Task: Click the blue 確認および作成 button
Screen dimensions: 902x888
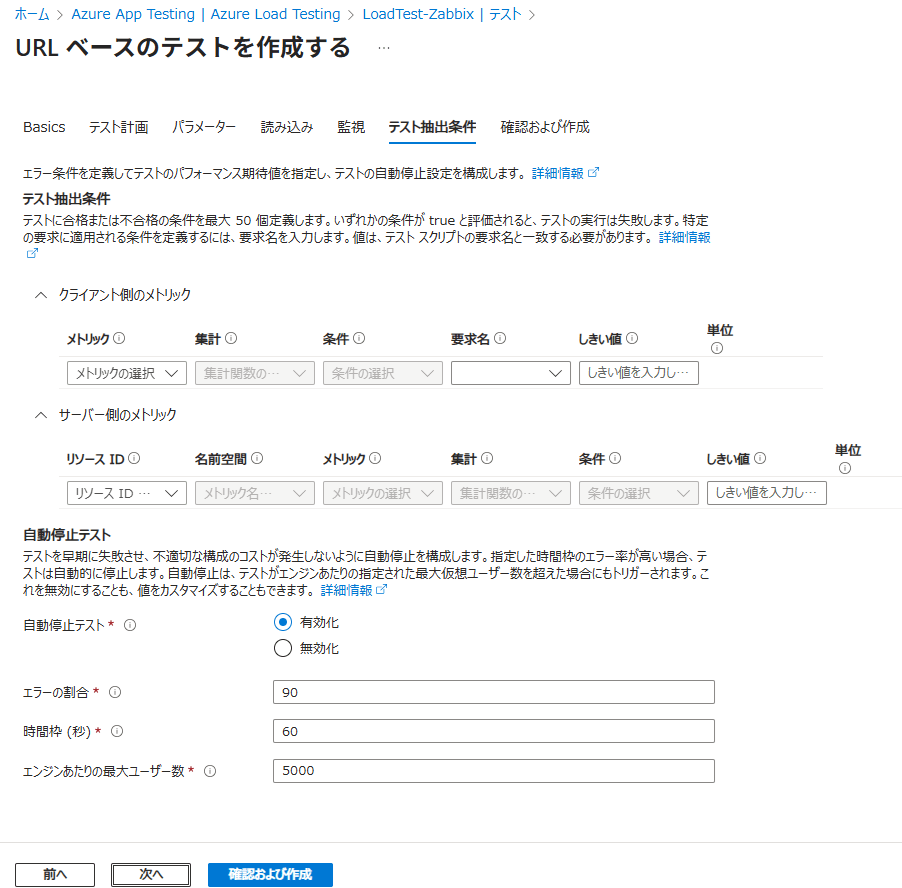Action: tap(270, 874)
